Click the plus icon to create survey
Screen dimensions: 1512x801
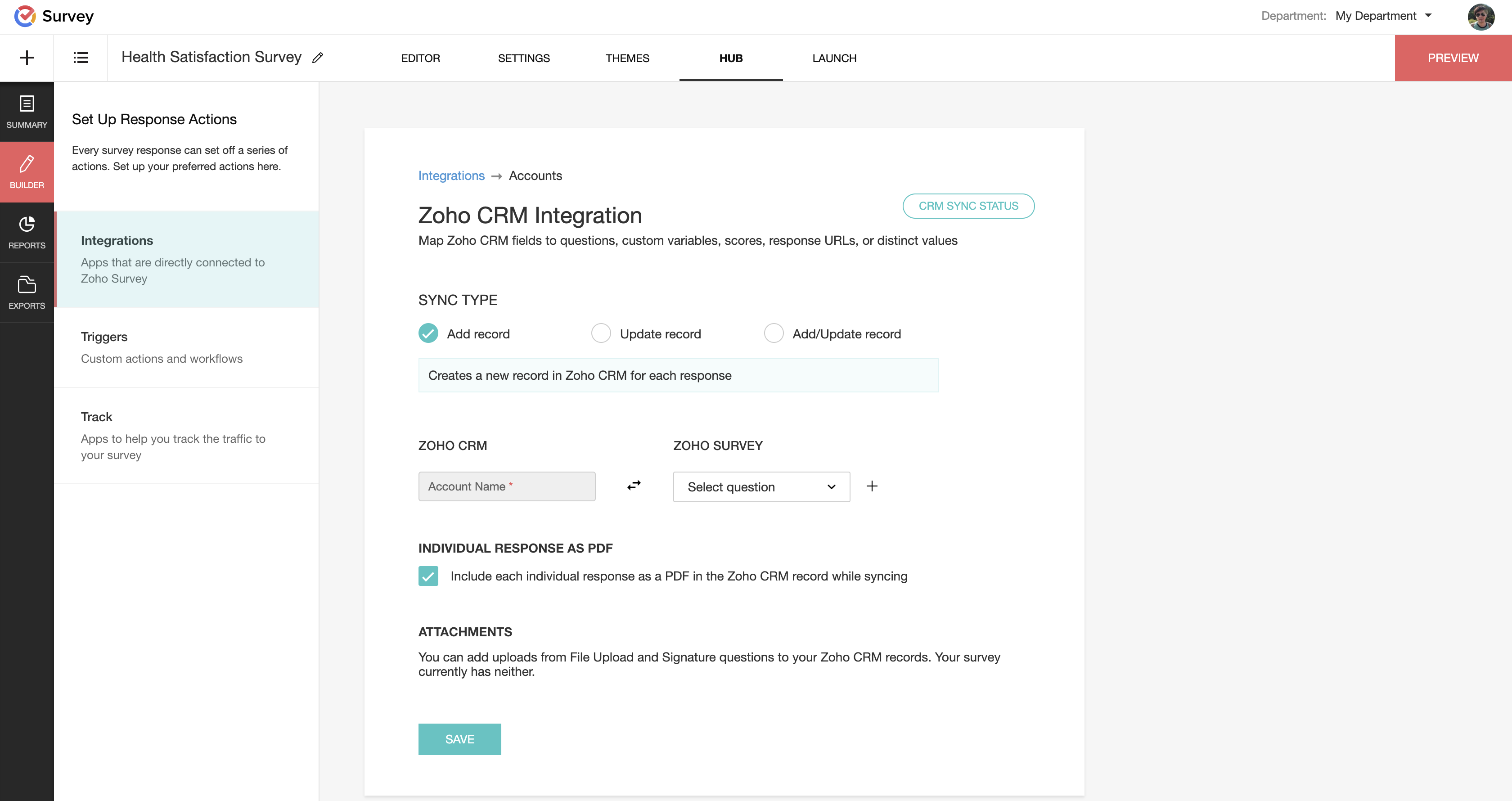[27, 58]
